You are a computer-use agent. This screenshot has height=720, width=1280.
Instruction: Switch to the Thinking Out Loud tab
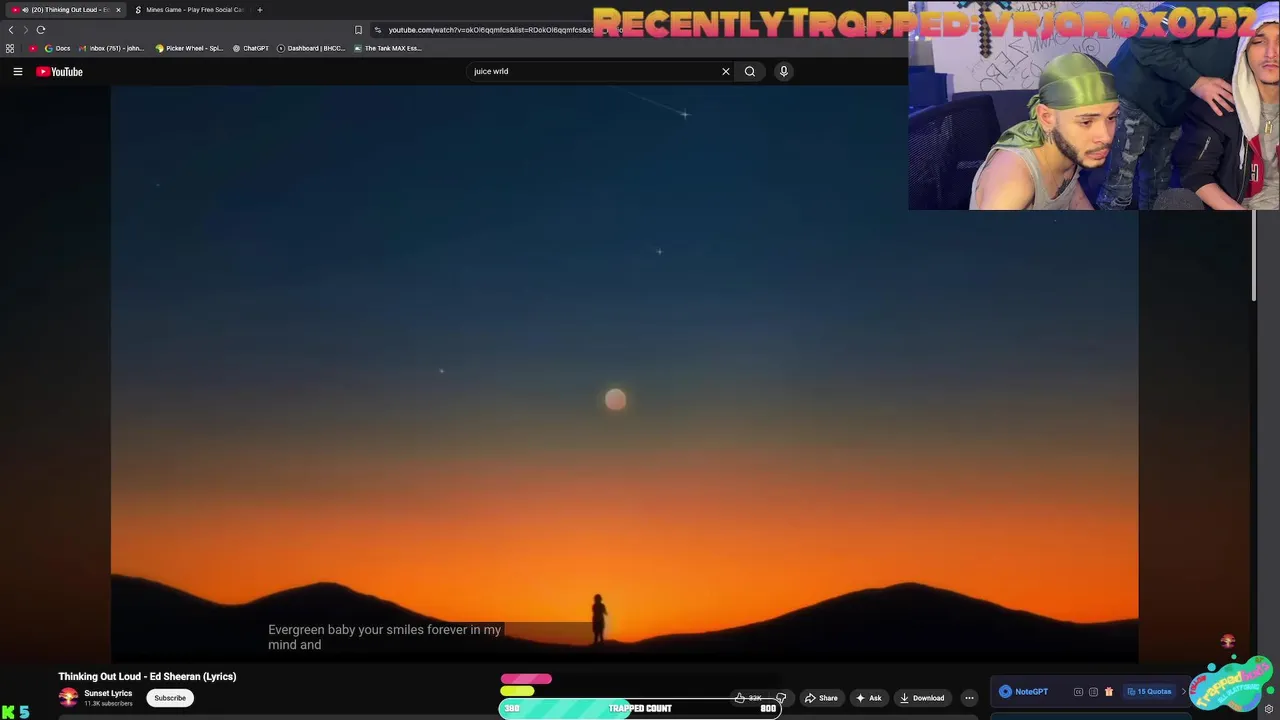66,10
